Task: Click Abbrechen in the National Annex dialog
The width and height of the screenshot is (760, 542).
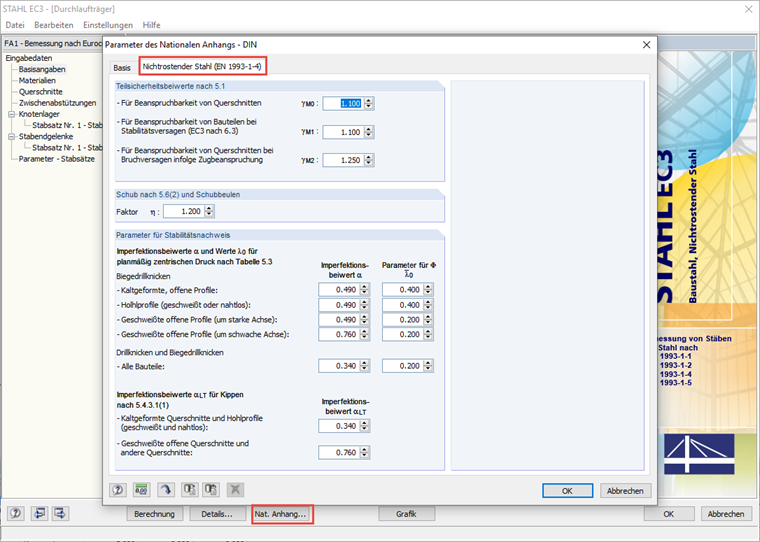Action: click(x=625, y=491)
